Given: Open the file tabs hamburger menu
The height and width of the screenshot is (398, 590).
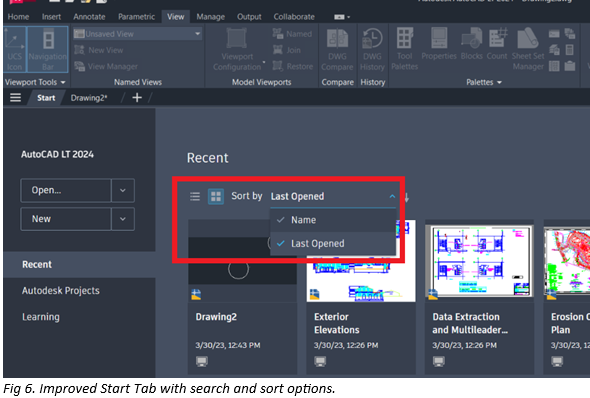Looking at the screenshot, I should click(15, 98).
